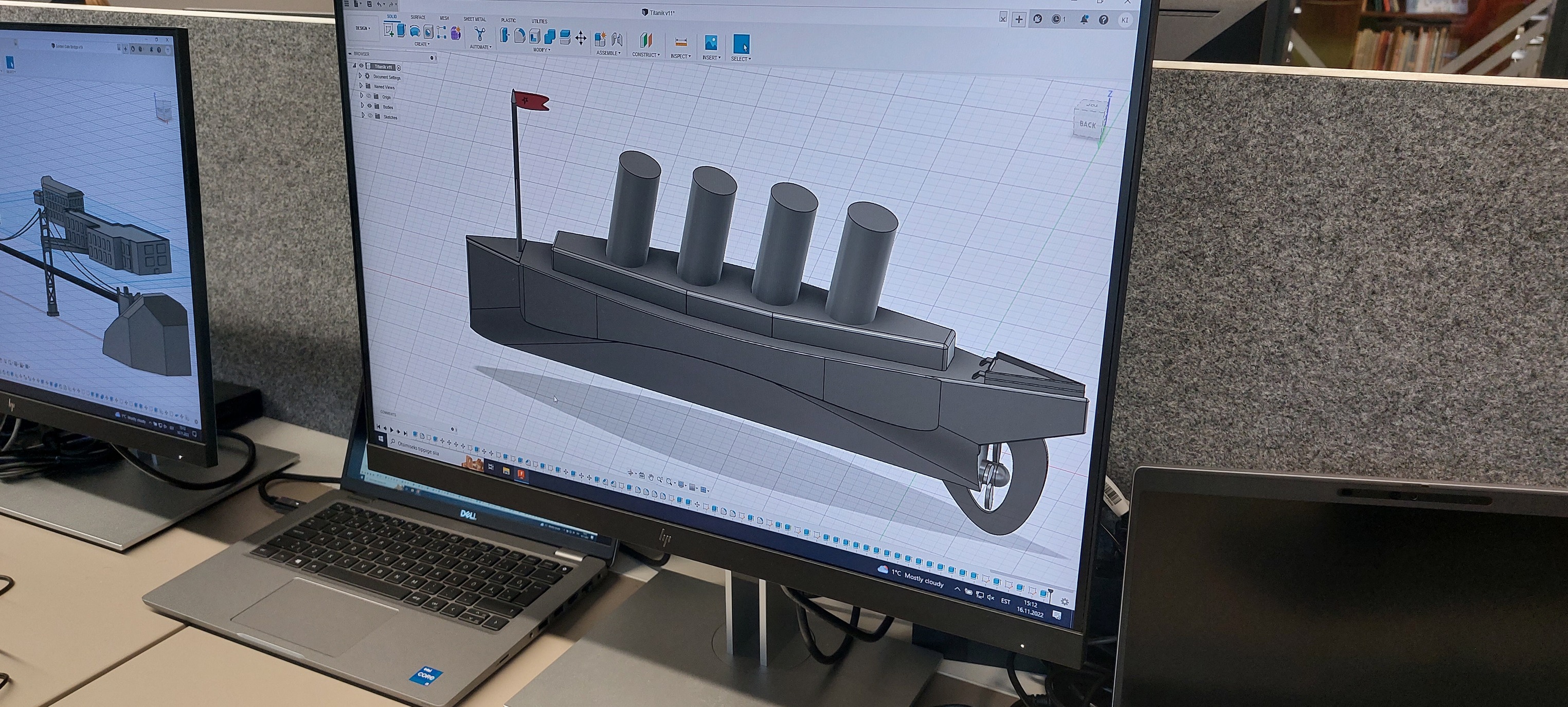Switch to the MESH tab
The height and width of the screenshot is (707, 1568).
point(445,19)
